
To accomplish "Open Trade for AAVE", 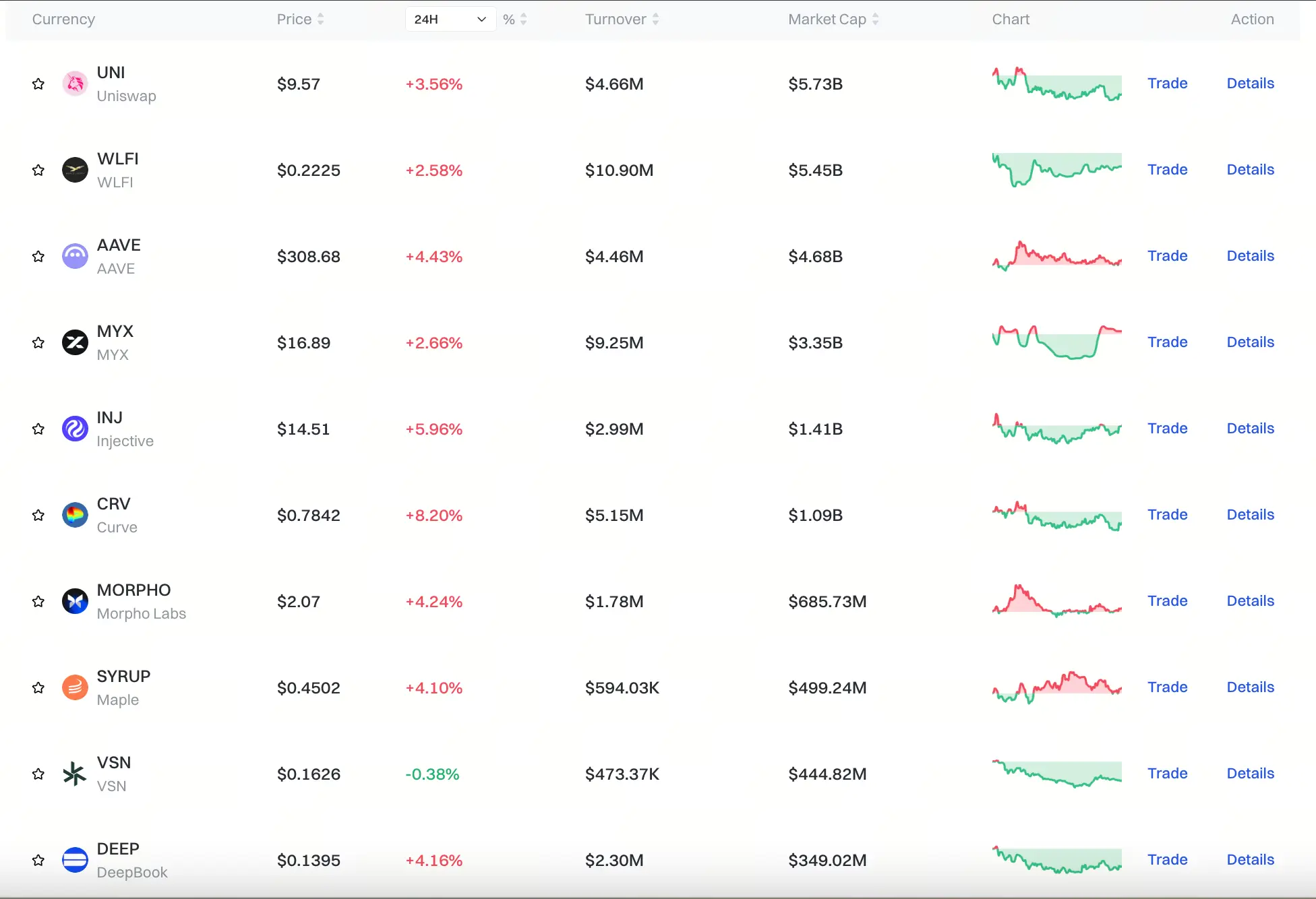I will tap(1167, 256).
